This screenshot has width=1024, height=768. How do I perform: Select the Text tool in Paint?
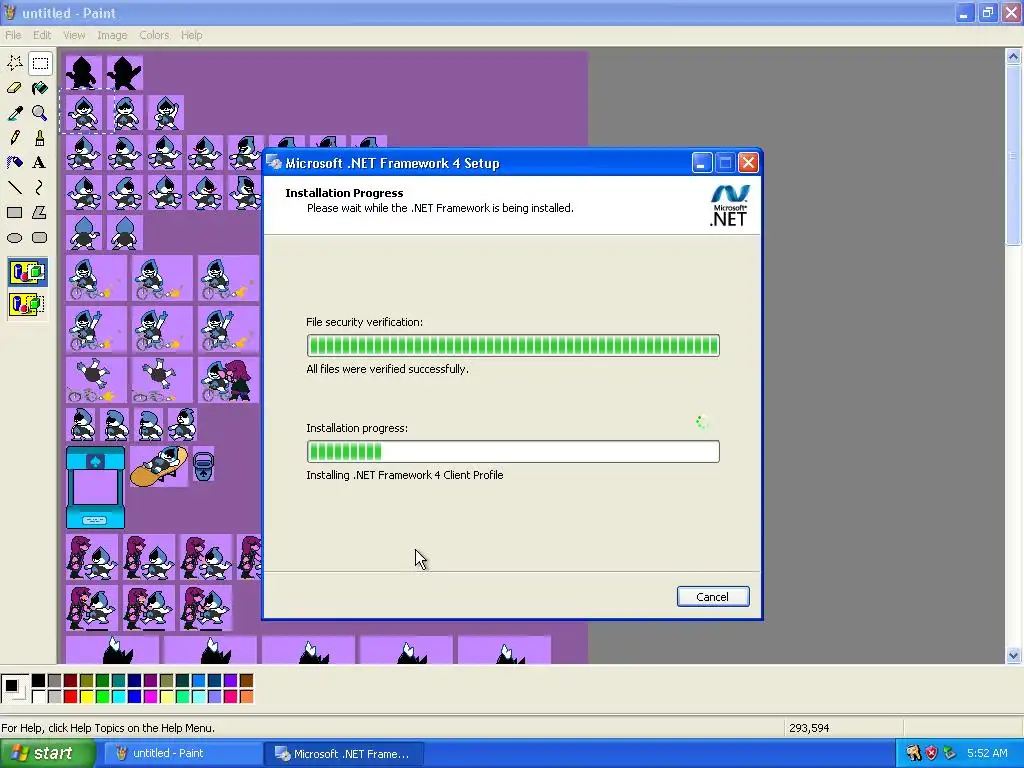(40, 163)
